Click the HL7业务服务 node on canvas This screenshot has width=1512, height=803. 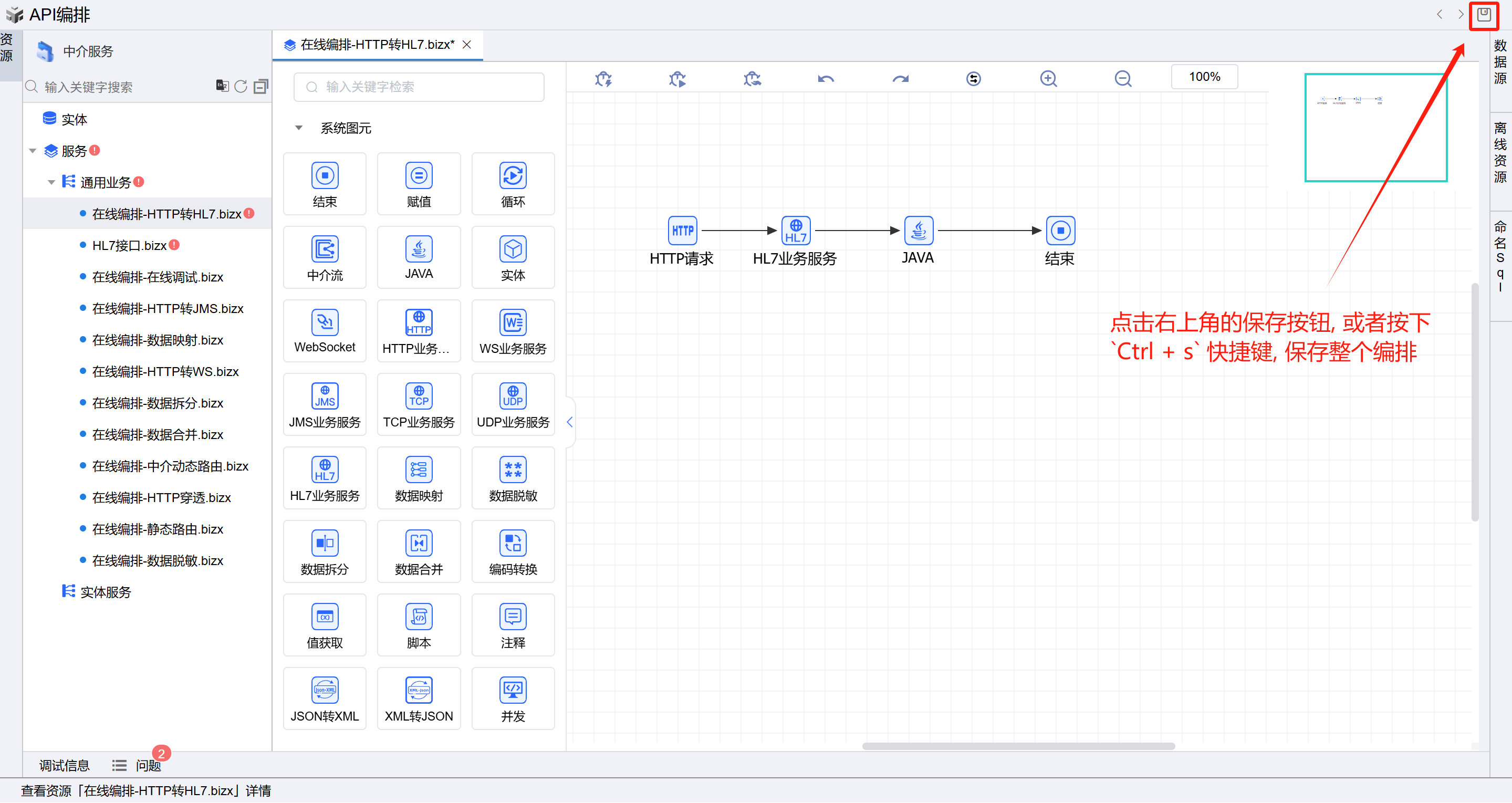(x=795, y=231)
